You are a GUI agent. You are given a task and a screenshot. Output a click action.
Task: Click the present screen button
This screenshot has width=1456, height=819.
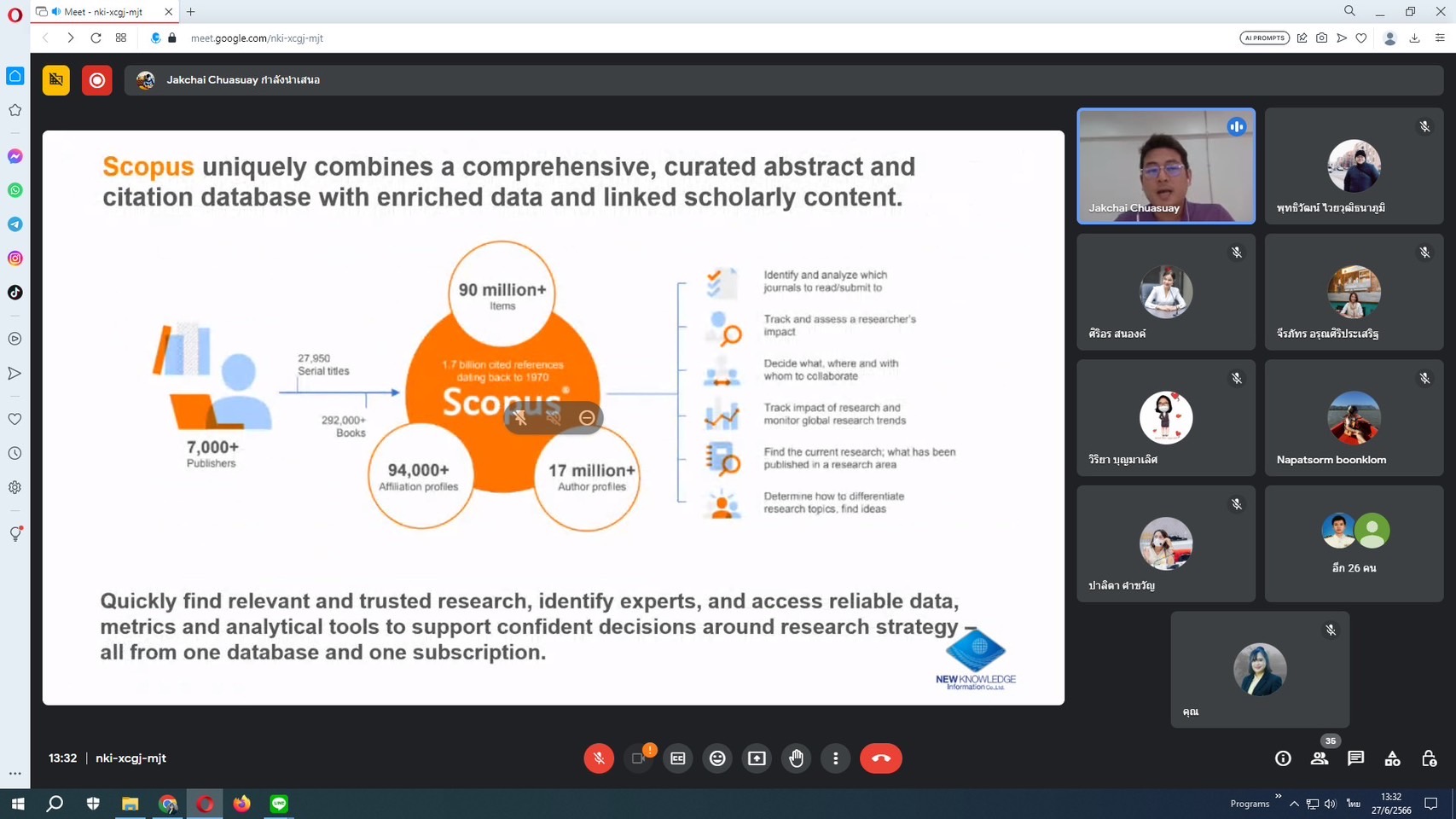(x=757, y=758)
